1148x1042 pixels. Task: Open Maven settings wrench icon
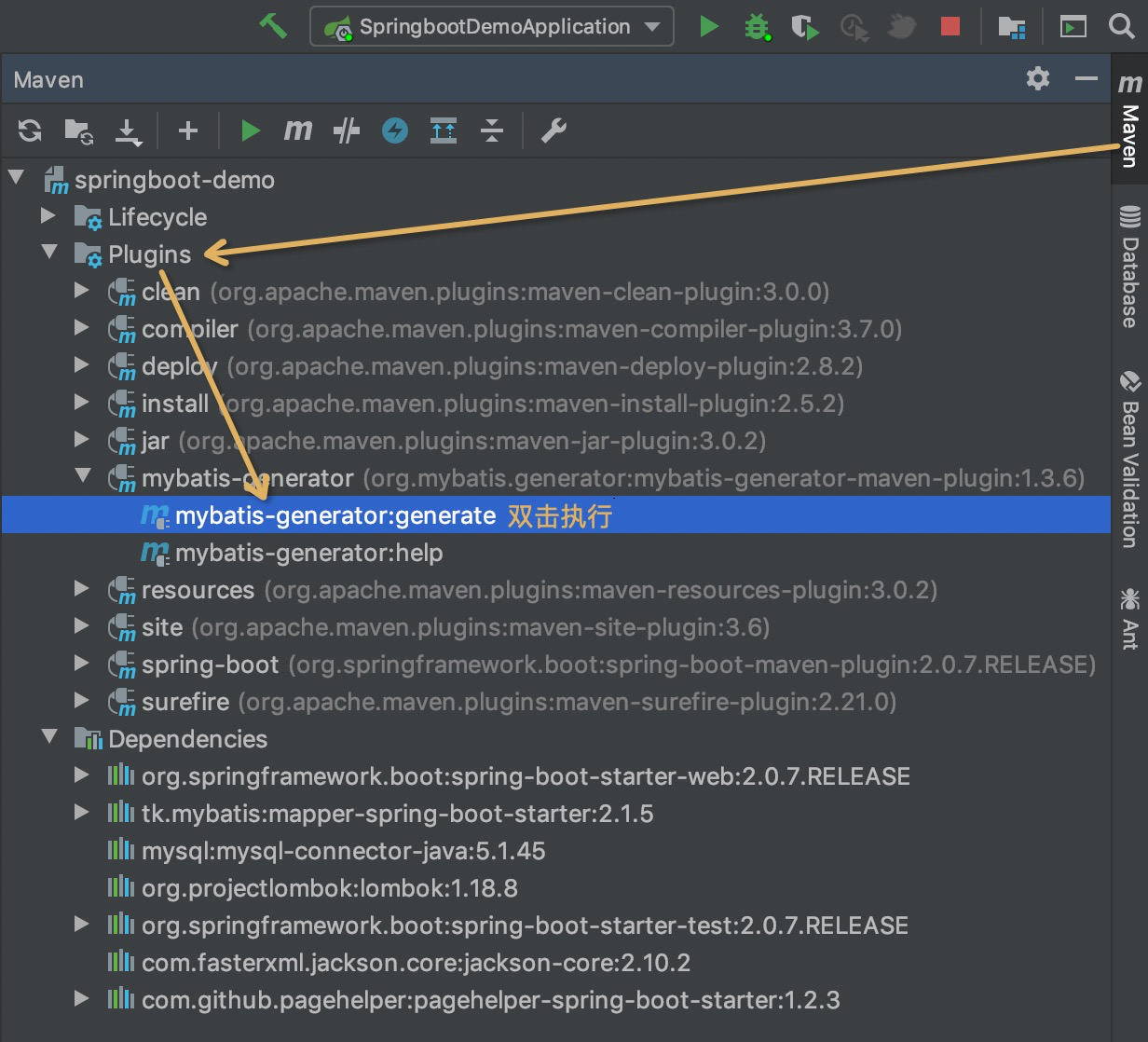pyautogui.click(x=553, y=130)
